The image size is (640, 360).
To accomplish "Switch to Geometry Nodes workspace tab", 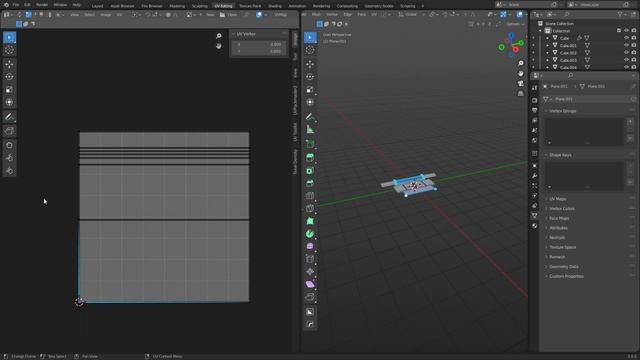I will [x=379, y=6].
